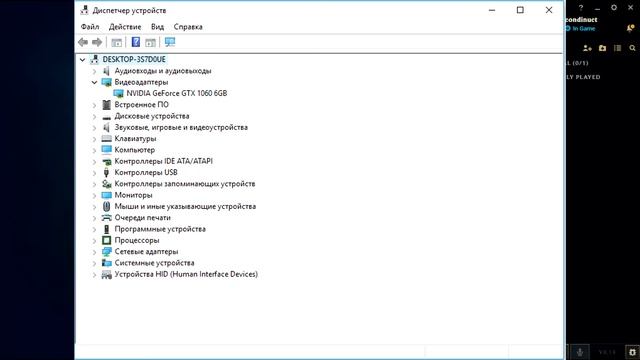Click the Встроенное ПО firmware icon
Image resolution: width=640 pixels, height=360 pixels.
107,105
